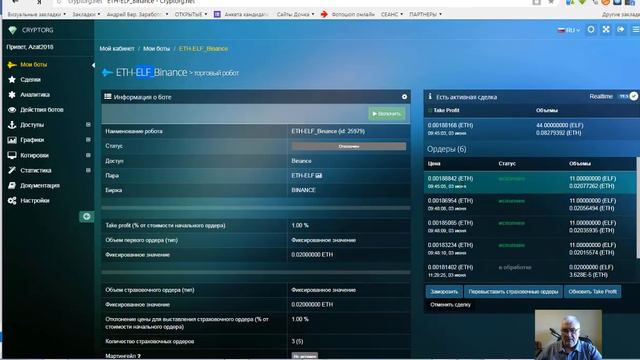This screenshot has height=360, width=640.
Task: Open the Закладки bookmark folder dropdown
Action: (86, 14)
